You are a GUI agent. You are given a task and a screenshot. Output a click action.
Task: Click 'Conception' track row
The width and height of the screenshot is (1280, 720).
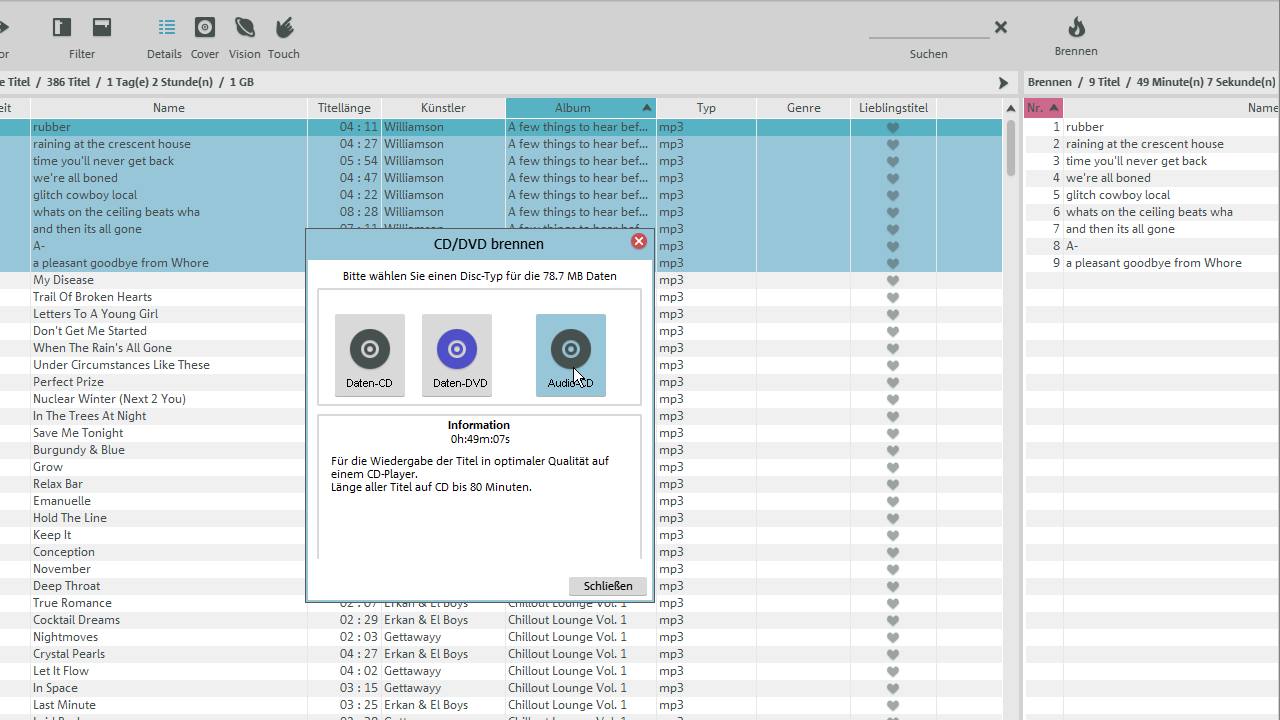pos(64,552)
